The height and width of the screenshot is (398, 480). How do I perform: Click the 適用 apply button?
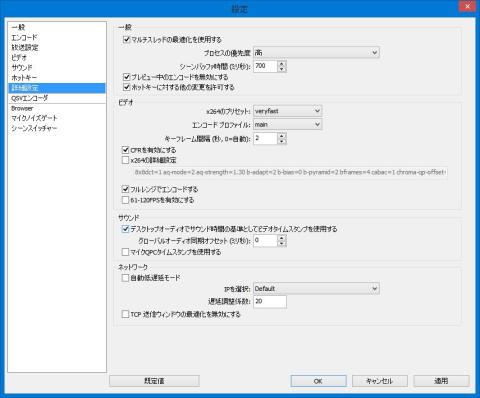tap(441, 381)
